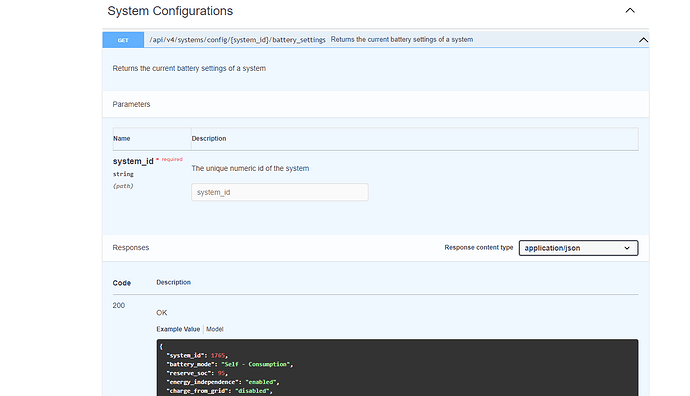This screenshot has width=690, height=396.
Task: Click the Code column header
Action: [121, 283]
